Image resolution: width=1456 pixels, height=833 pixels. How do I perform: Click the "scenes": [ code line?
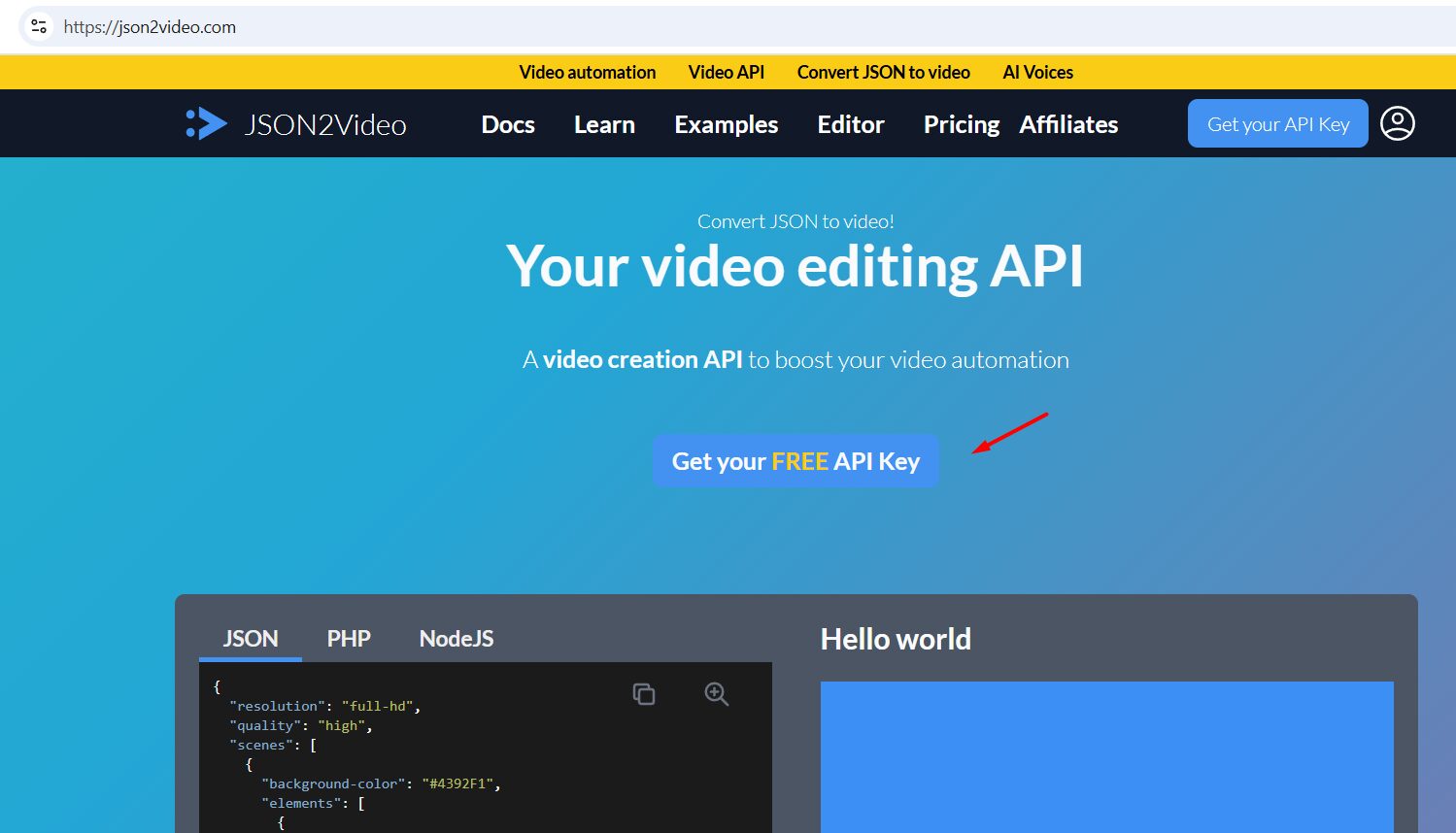(273, 745)
